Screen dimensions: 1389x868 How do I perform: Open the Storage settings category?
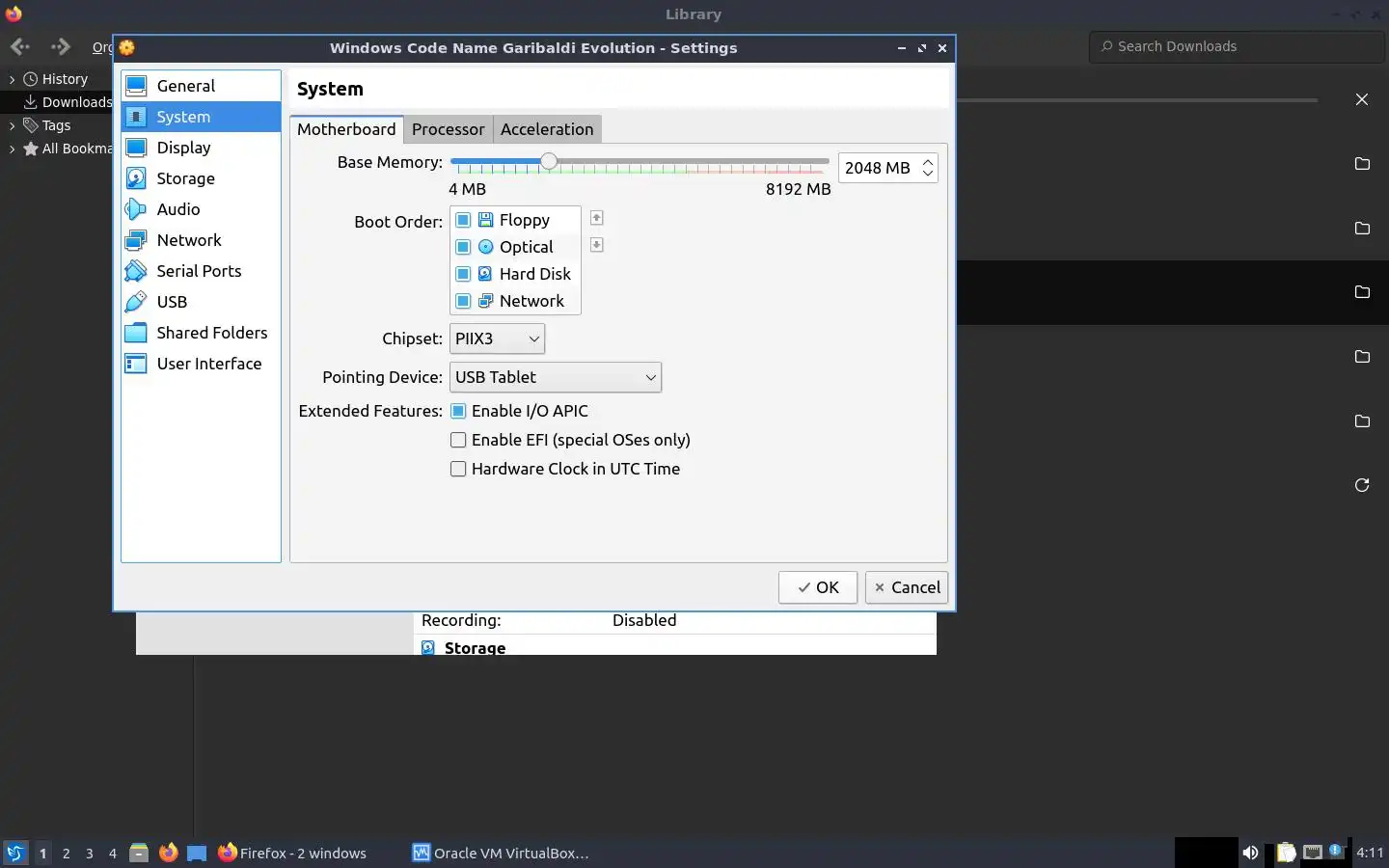click(201, 178)
